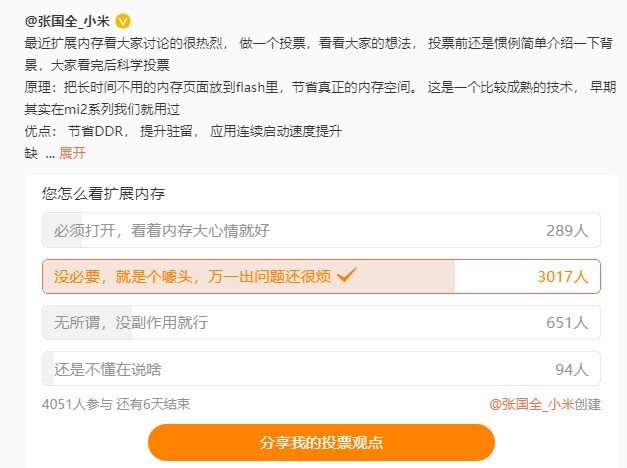Expand the full post with 展开
Screen dimensions: 627x468
tap(73, 153)
